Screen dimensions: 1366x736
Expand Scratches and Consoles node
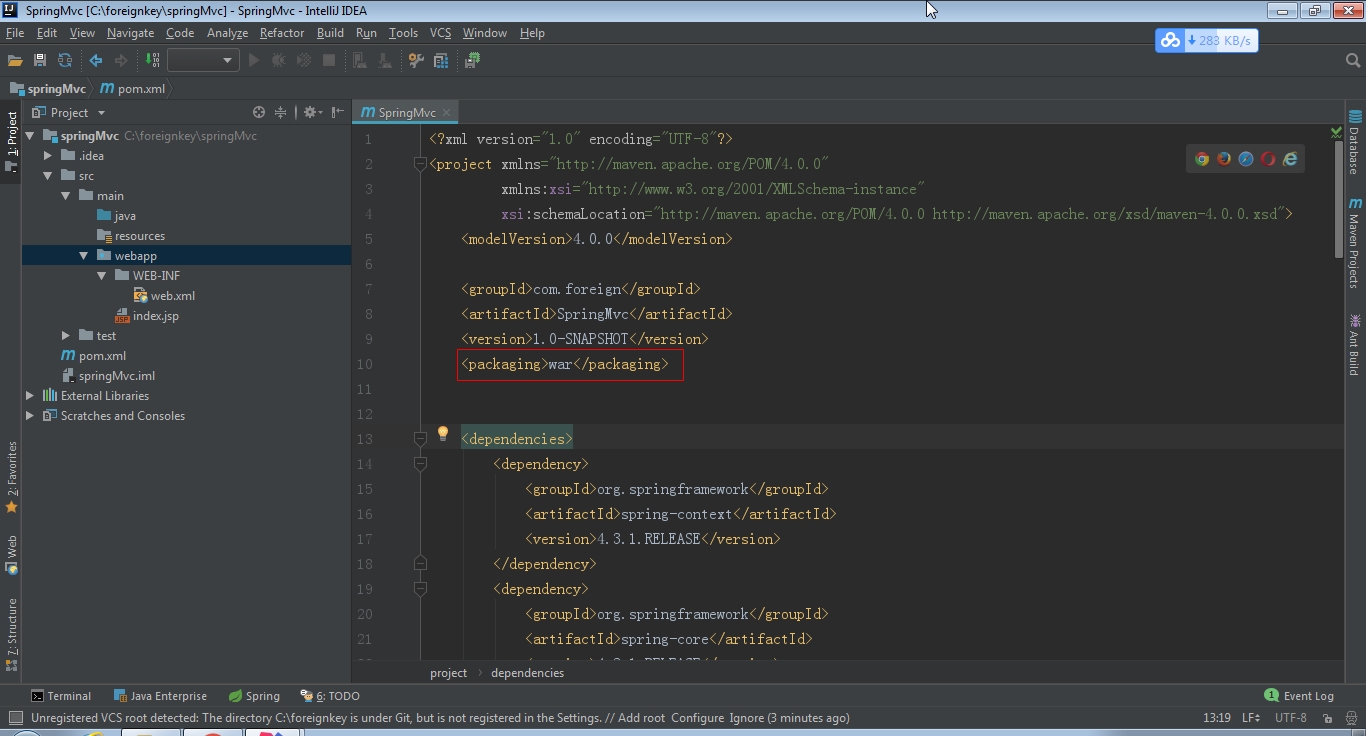[x=30, y=416]
